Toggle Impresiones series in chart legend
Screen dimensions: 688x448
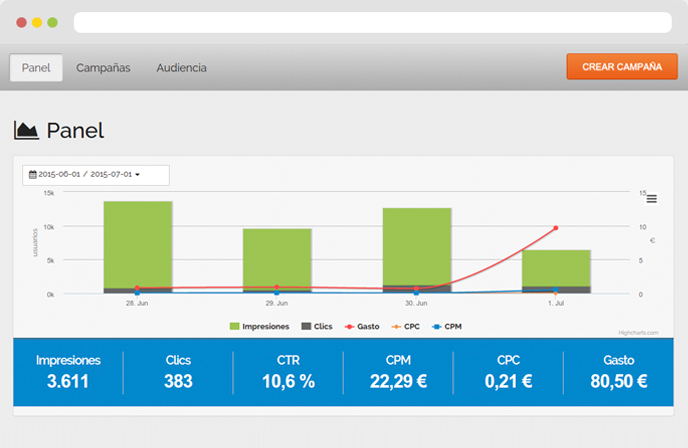tap(260, 326)
